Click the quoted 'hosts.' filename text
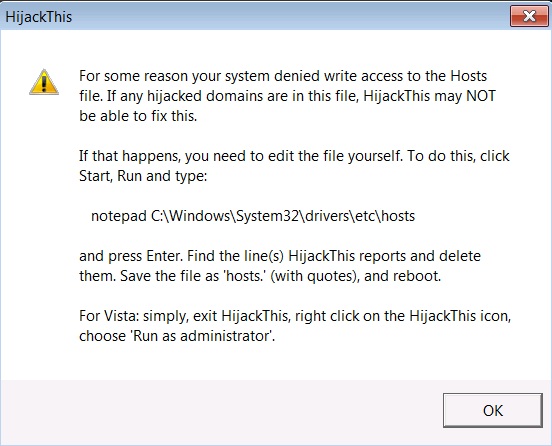552x446 pixels. [x=244, y=276]
